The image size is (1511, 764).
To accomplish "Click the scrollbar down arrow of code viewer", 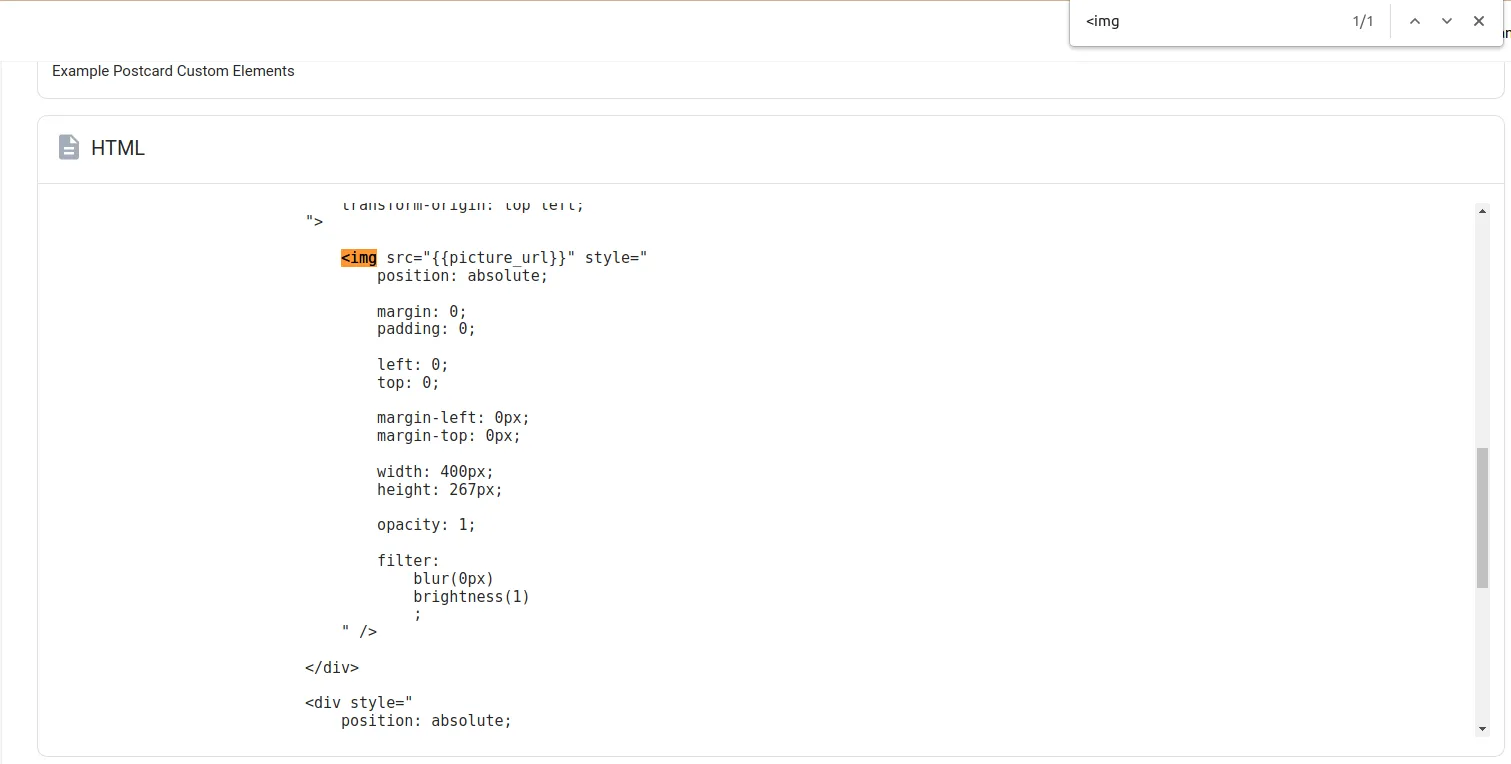I will [1483, 727].
